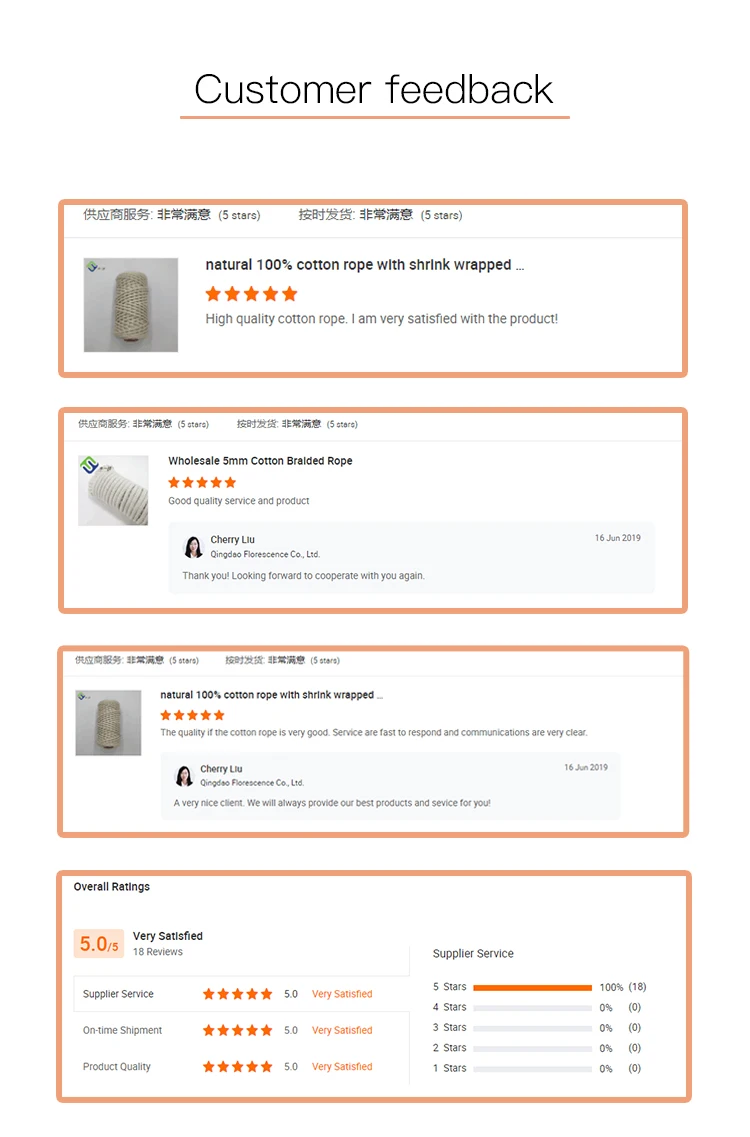Click Cherry Liu's avatar in the third review

pyautogui.click(x=184, y=776)
